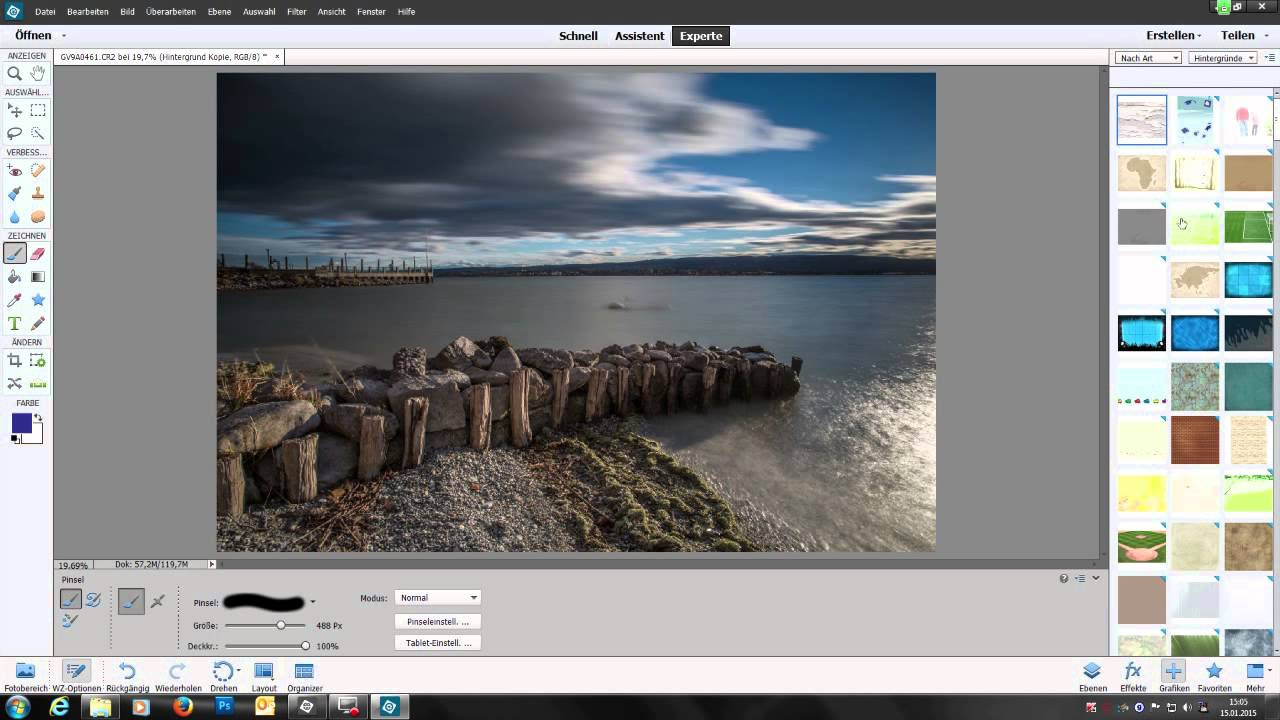Open the Modus blend mode dropdown
This screenshot has width=1280, height=720.
click(x=438, y=598)
